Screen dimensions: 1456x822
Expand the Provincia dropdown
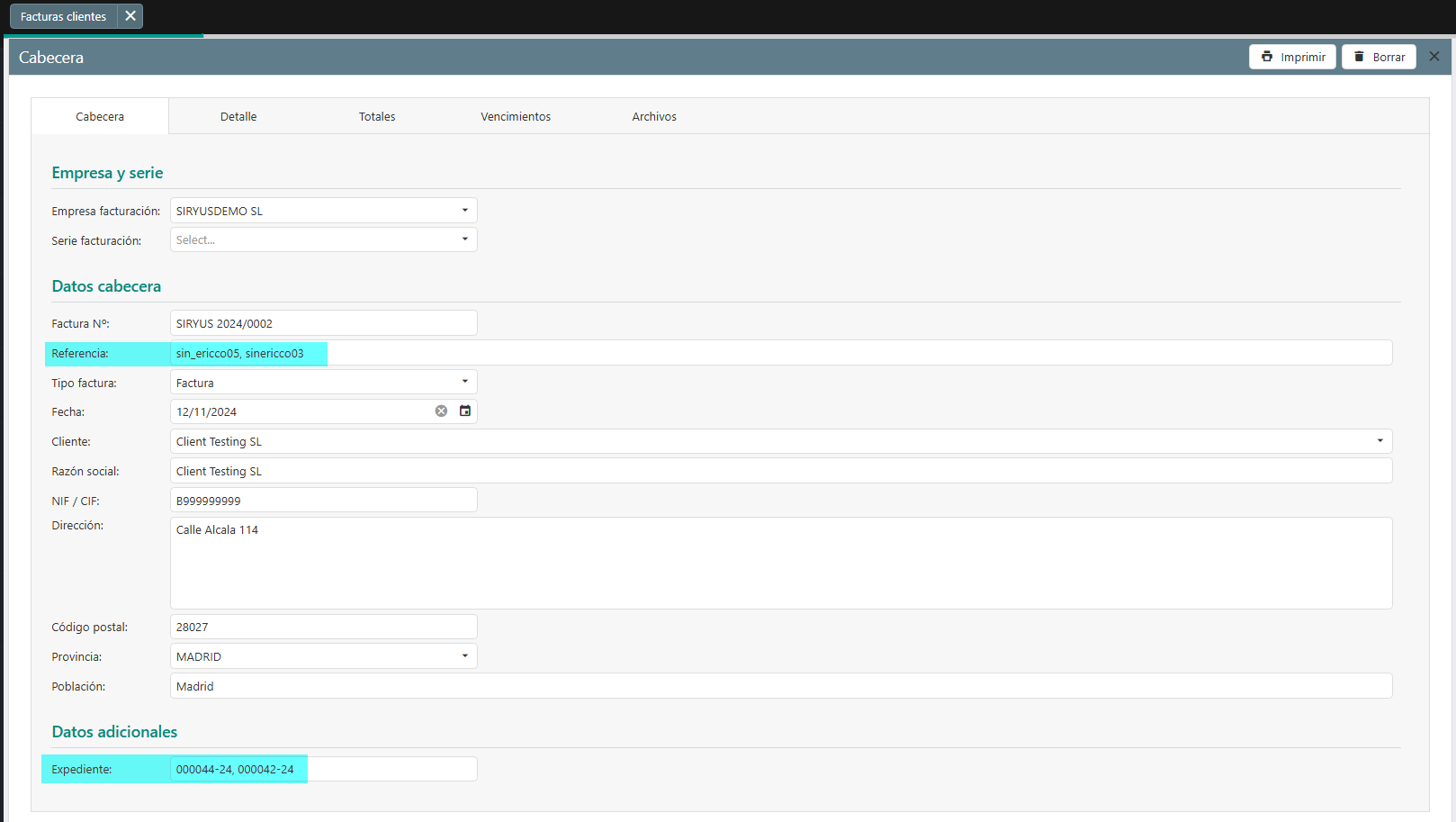464,656
